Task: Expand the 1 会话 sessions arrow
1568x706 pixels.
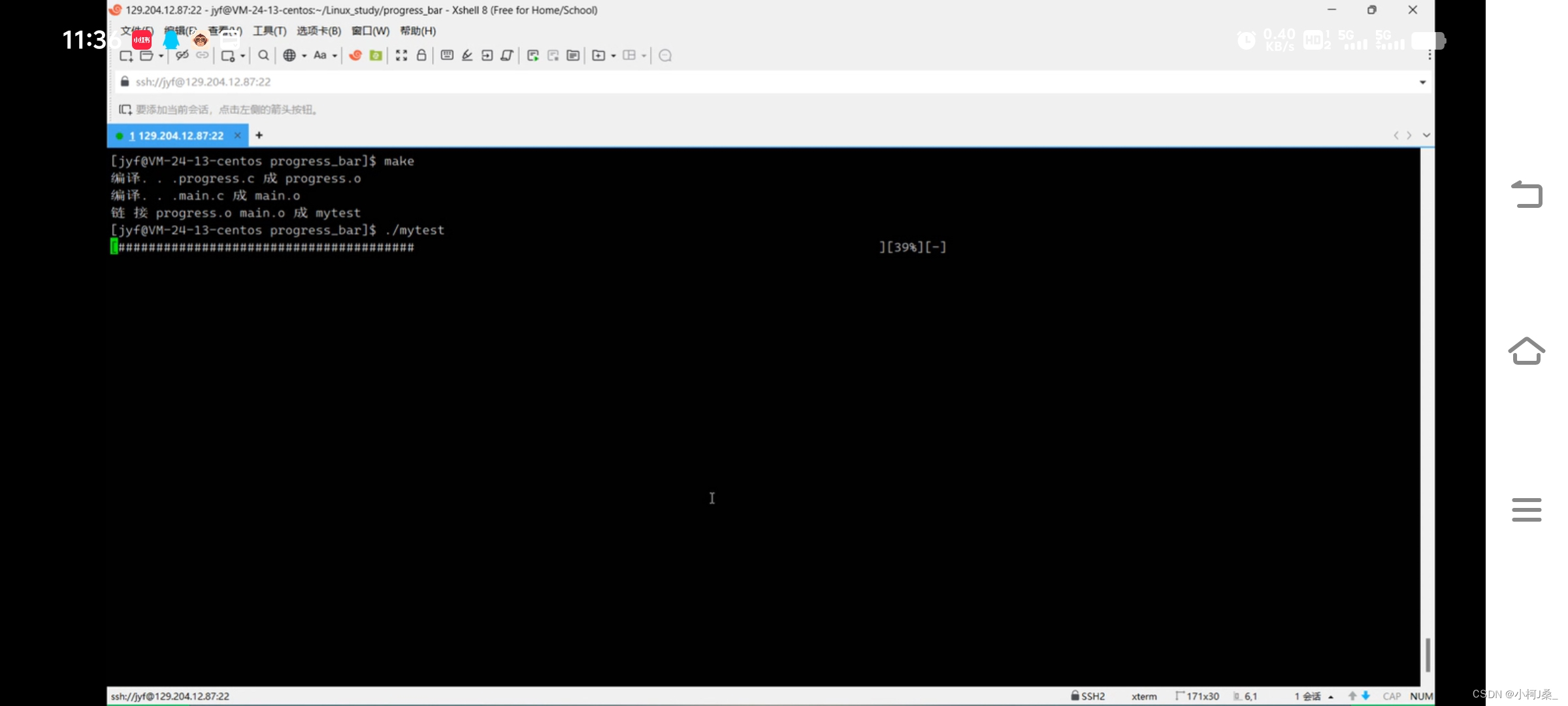Action: click(1331, 697)
